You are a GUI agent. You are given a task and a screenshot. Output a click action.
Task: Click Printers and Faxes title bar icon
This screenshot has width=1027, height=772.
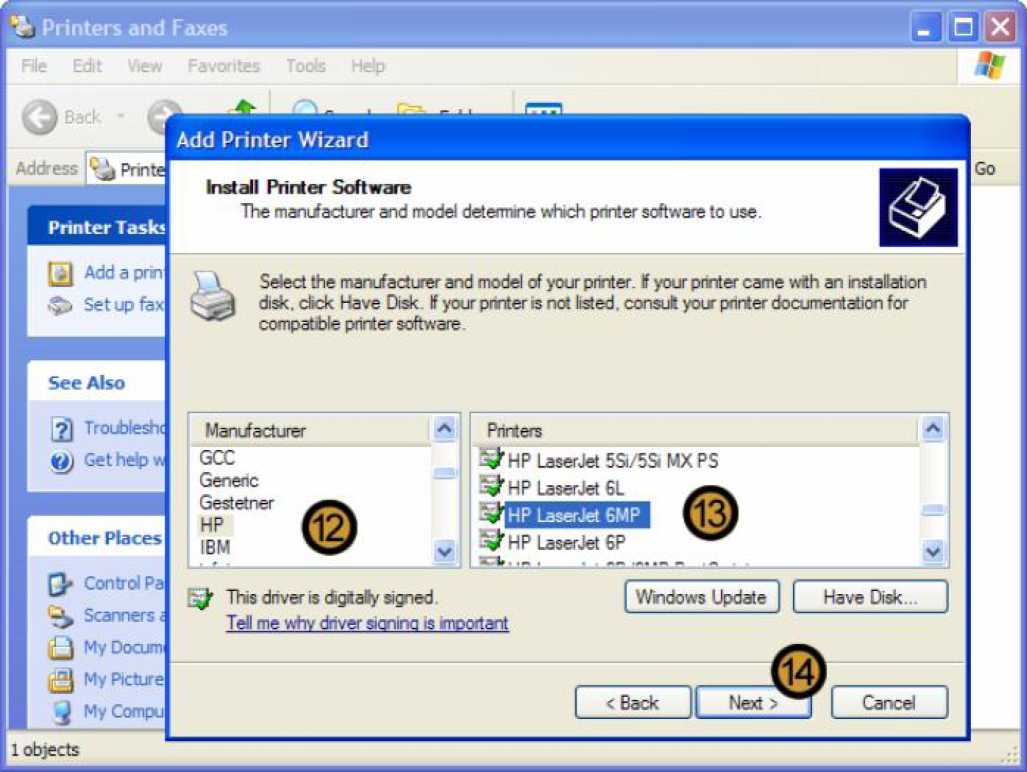23,26
